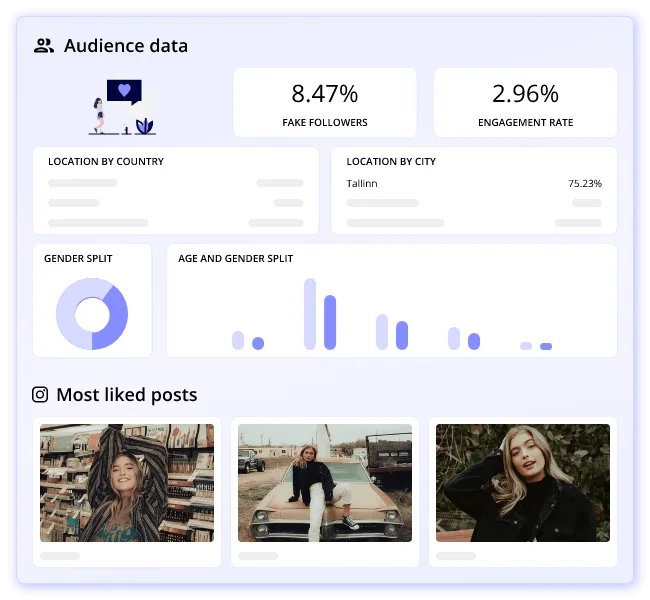
Task: Click the LOCATION BY CITY title
Action: pos(391,161)
